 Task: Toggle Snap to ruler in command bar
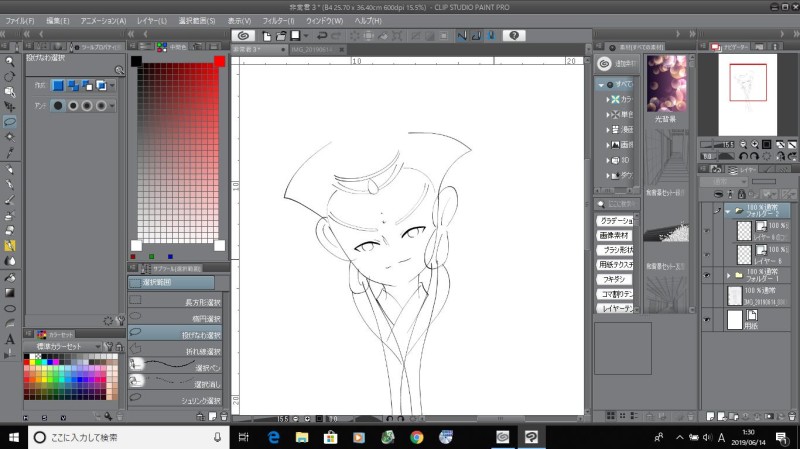pyautogui.click(x=462, y=36)
